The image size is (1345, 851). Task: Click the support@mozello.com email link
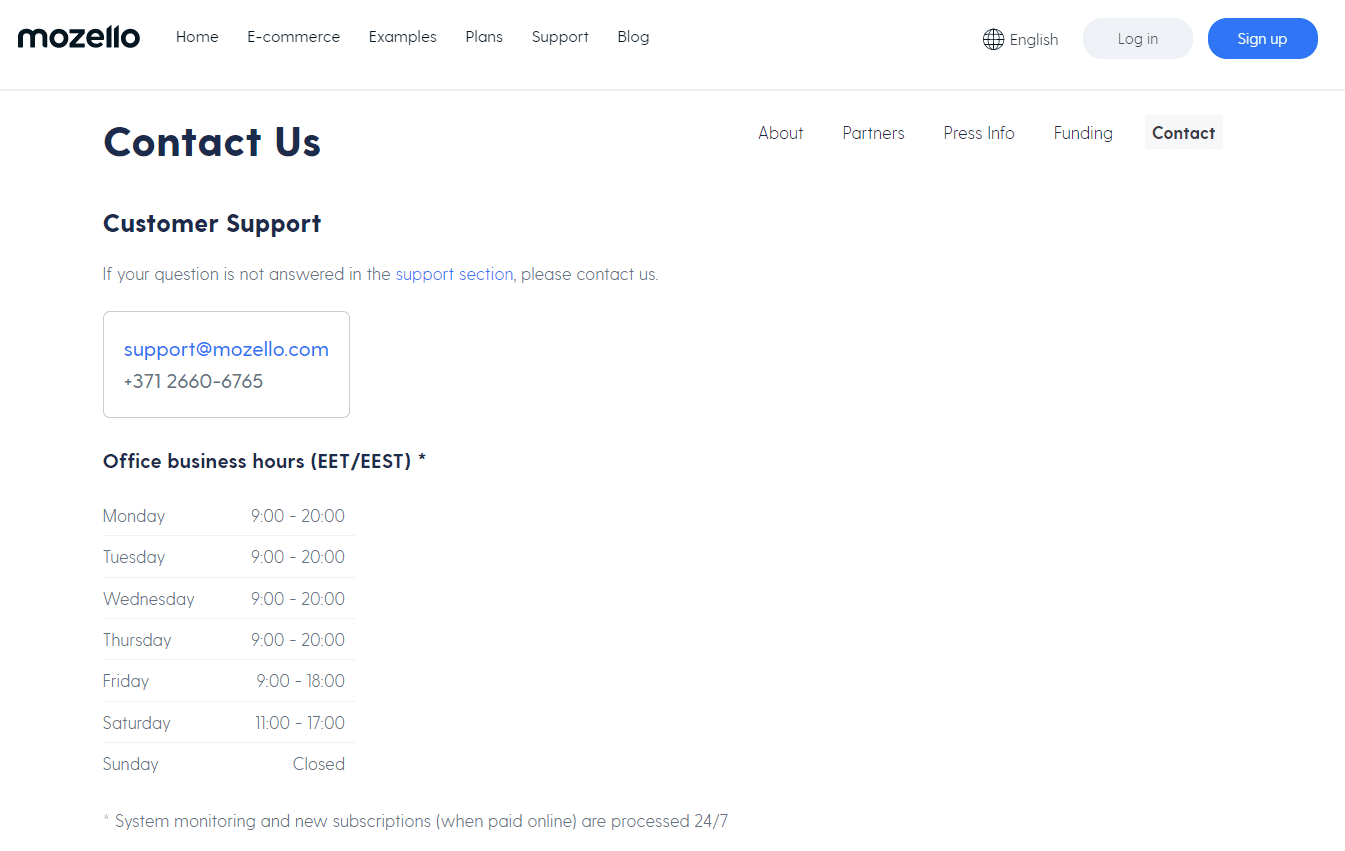[226, 349]
